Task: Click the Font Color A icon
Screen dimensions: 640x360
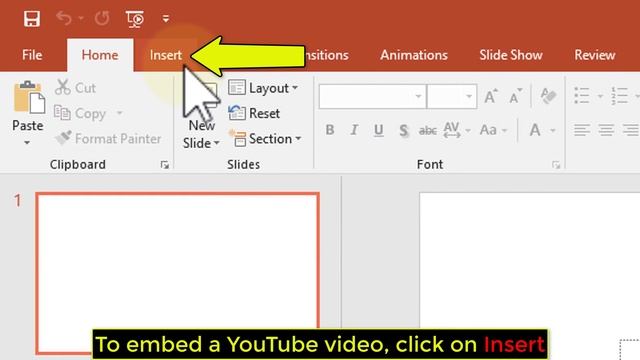Action: (x=535, y=130)
